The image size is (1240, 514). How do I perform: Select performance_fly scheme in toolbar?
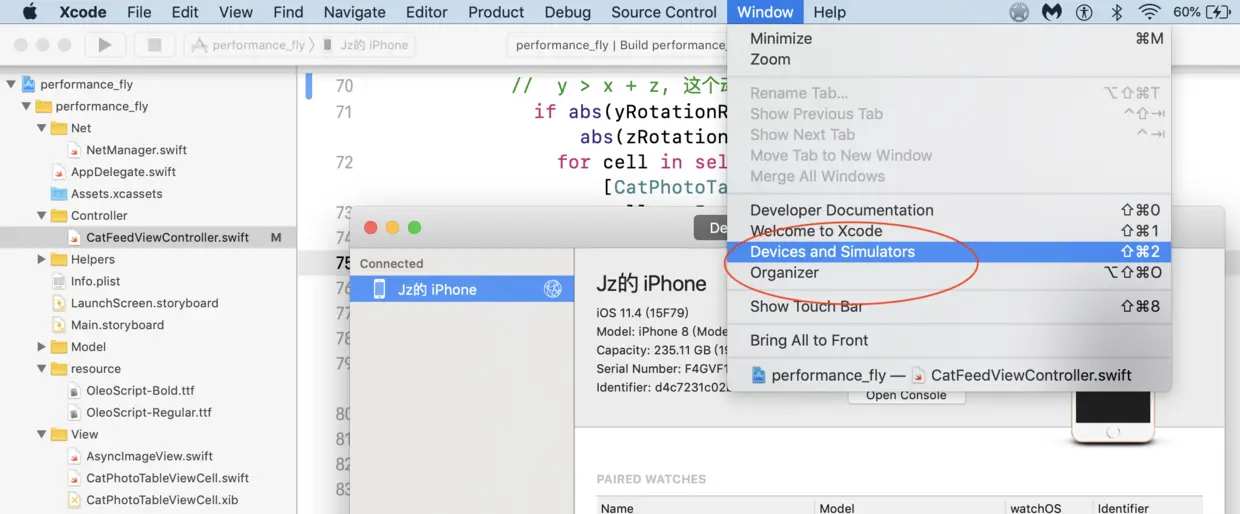point(250,45)
